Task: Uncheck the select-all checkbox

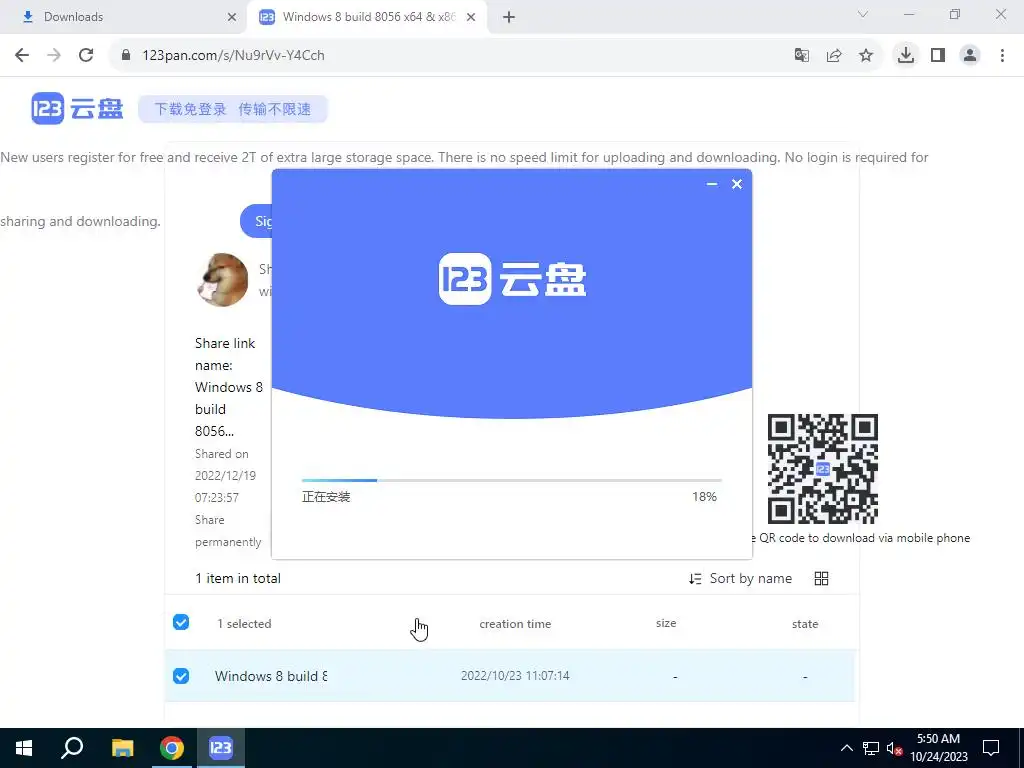Action: click(181, 622)
